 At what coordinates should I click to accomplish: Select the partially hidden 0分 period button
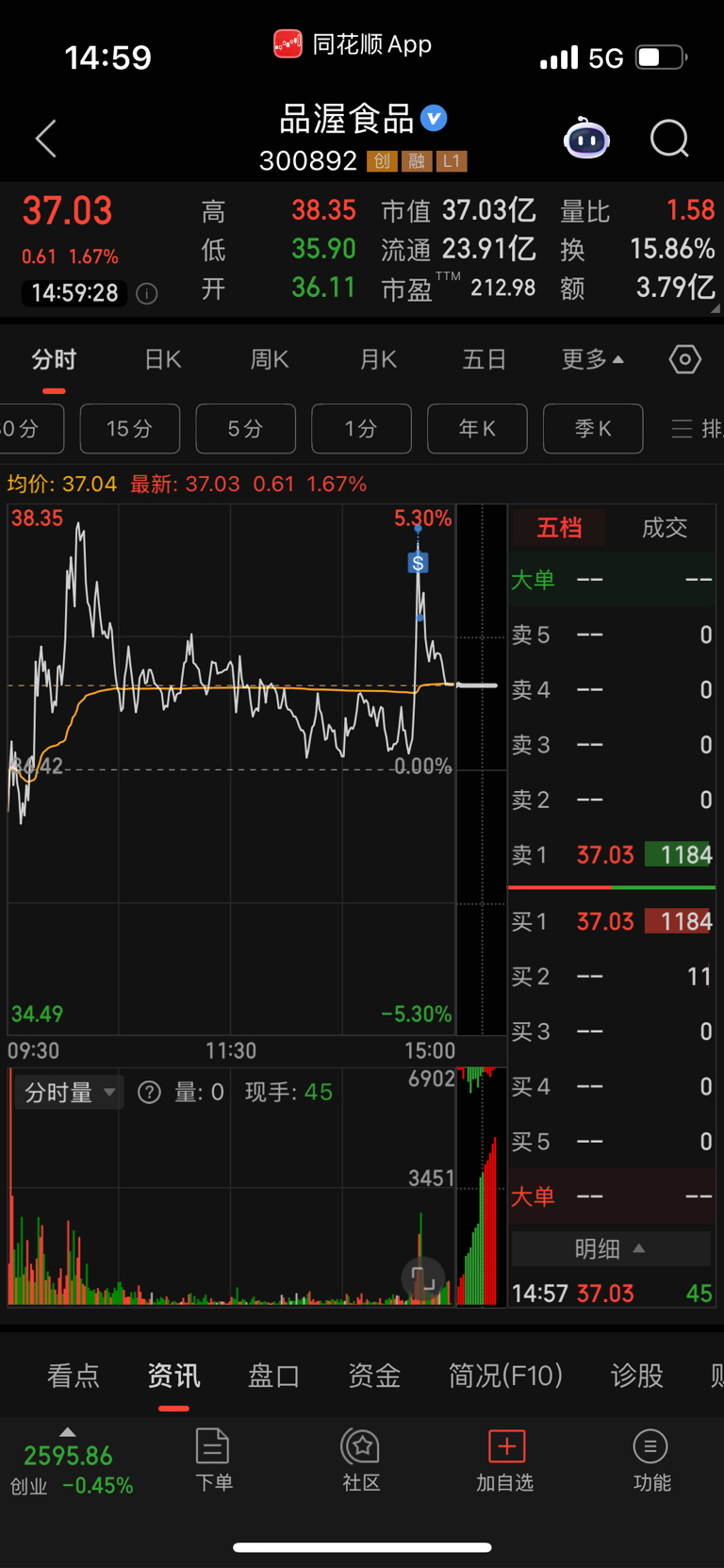(31, 429)
